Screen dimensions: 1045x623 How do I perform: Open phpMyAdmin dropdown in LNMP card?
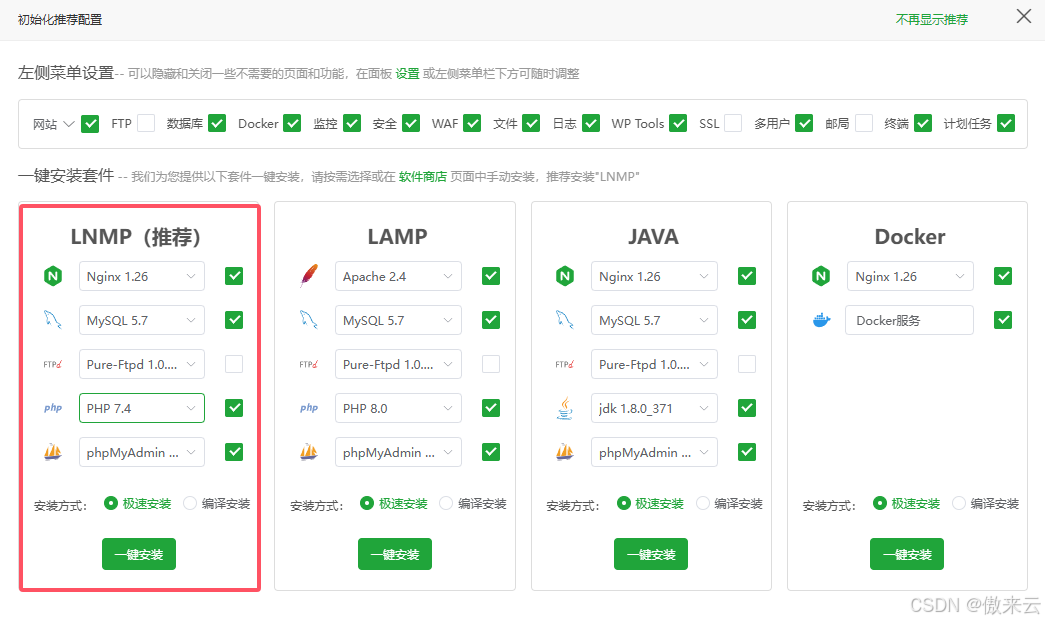tap(142, 452)
